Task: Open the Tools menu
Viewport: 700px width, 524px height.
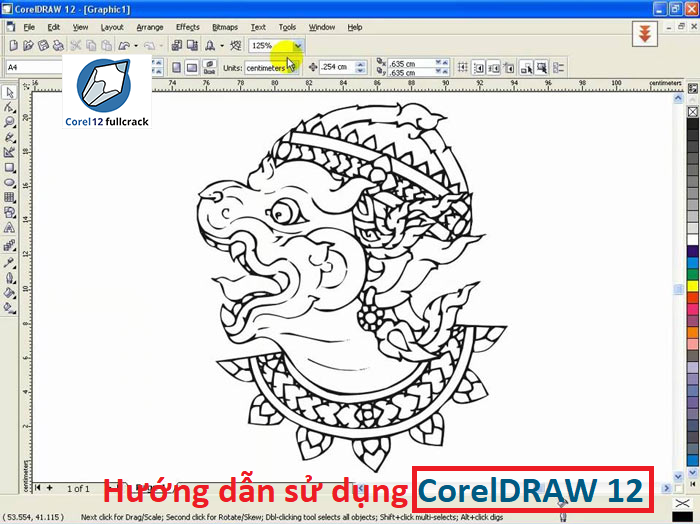Action: (287, 27)
